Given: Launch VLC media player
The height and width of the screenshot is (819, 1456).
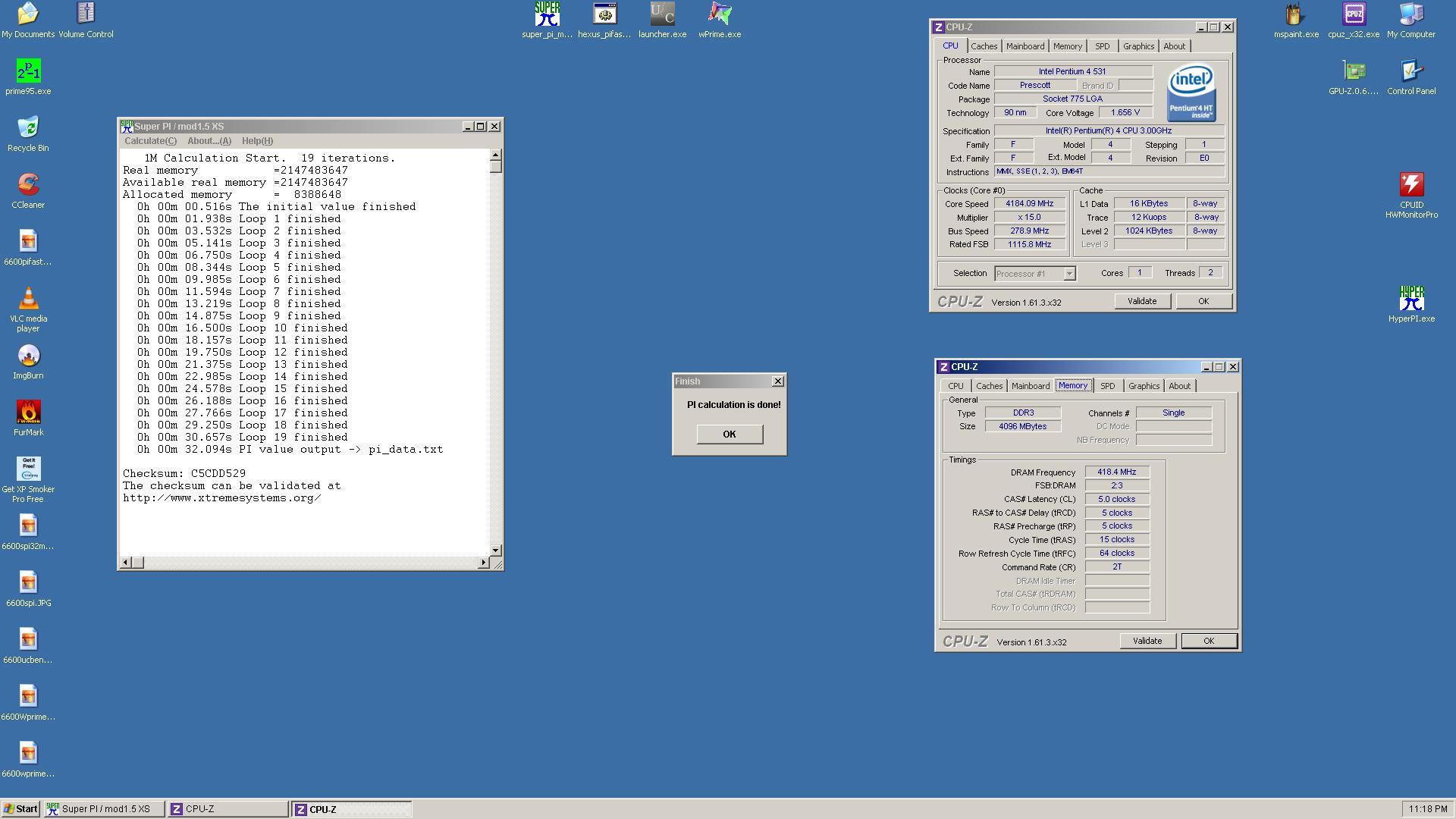Looking at the screenshot, I should tap(28, 309).
